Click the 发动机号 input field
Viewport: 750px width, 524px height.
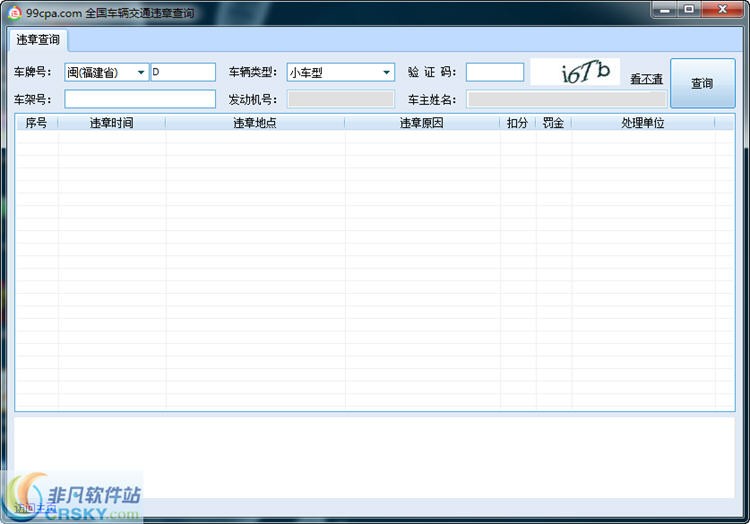[341, 99]
